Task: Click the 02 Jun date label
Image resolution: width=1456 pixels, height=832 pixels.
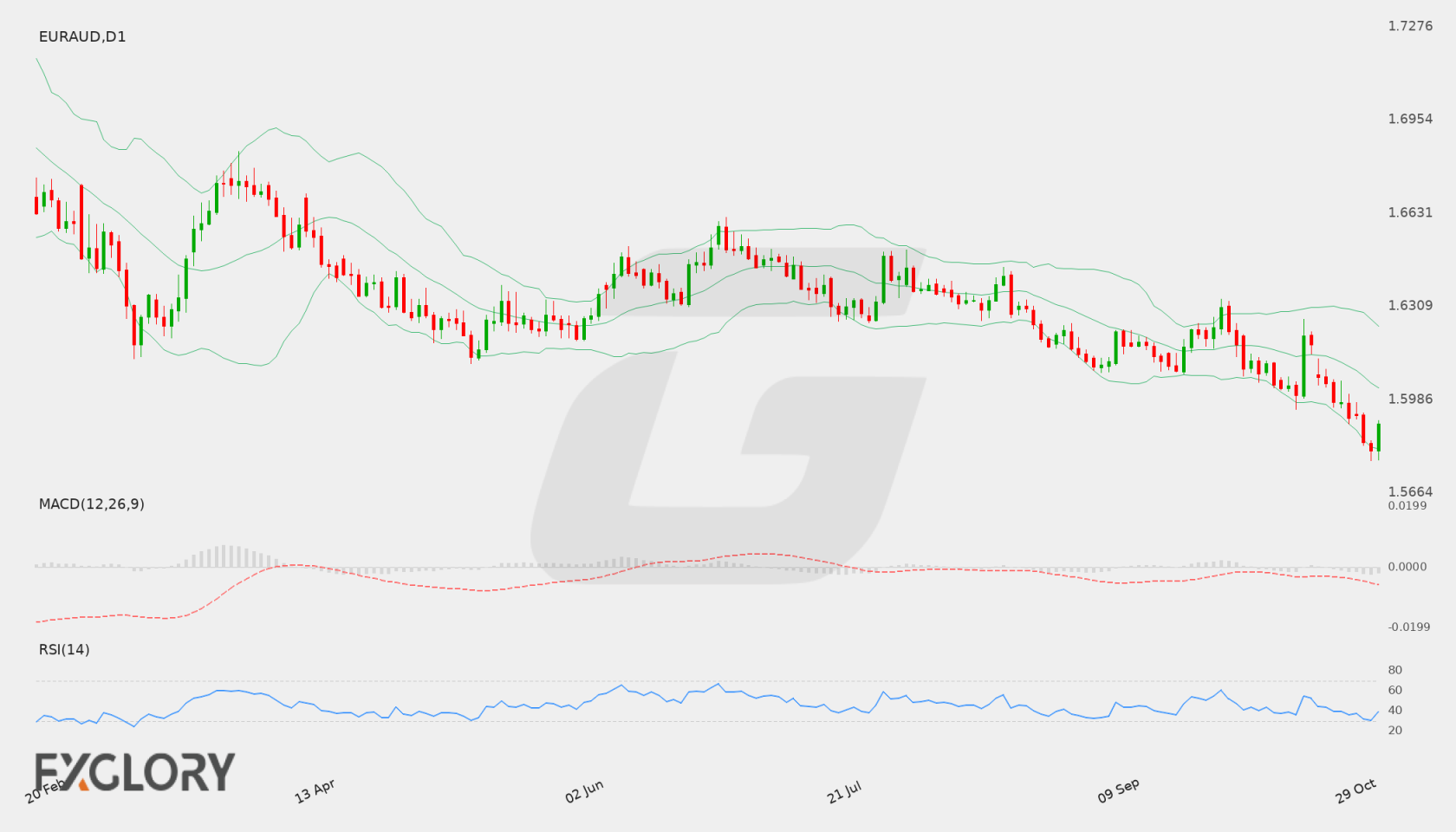Action: pyautogui.click(x=584, y=791)
